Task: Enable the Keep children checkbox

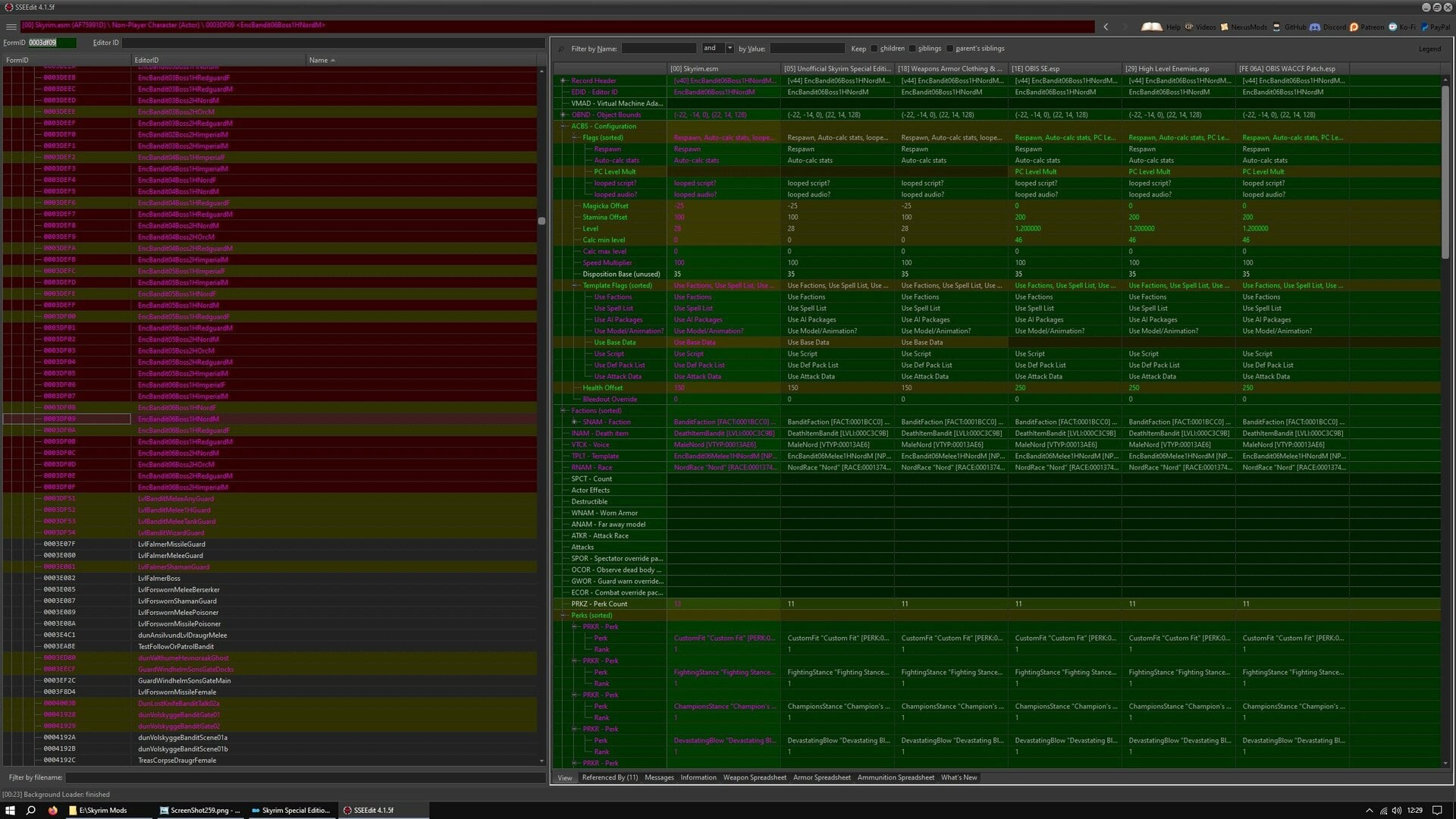Action: (x=874, y=49)
